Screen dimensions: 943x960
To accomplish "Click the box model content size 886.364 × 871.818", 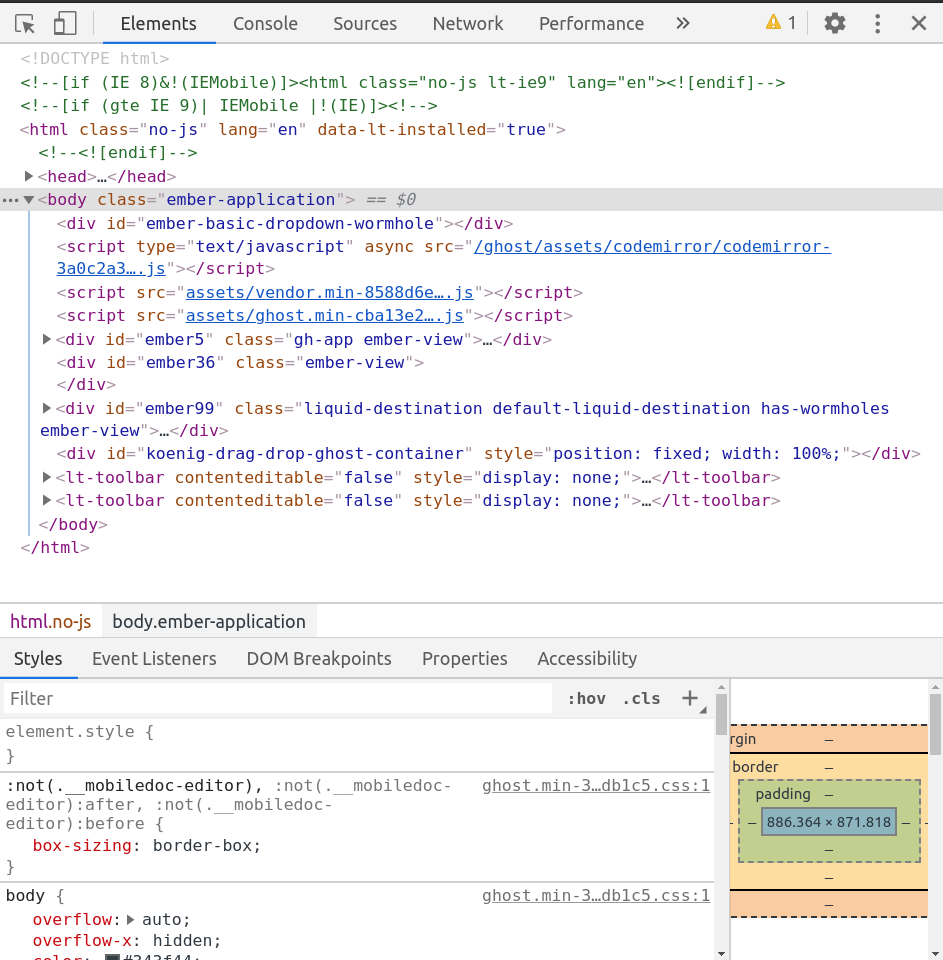I will (x=828, y=822).
